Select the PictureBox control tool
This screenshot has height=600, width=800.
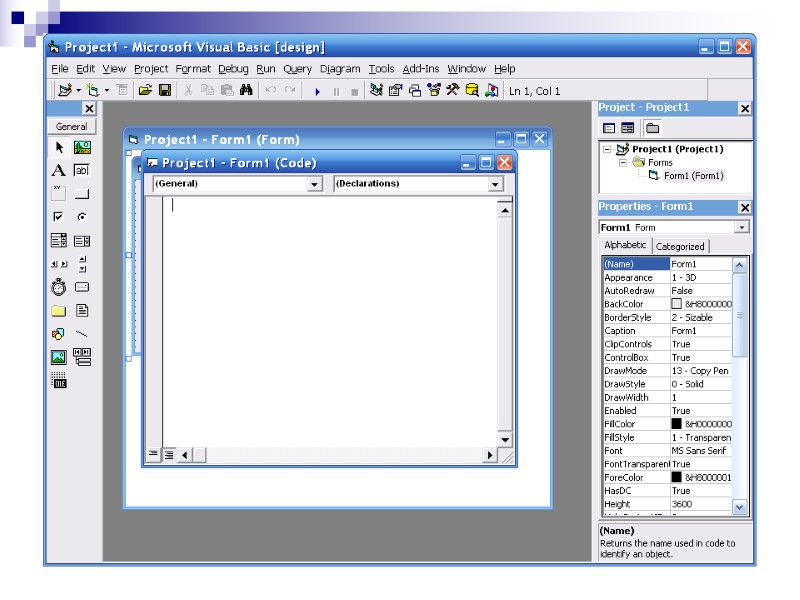82,147
